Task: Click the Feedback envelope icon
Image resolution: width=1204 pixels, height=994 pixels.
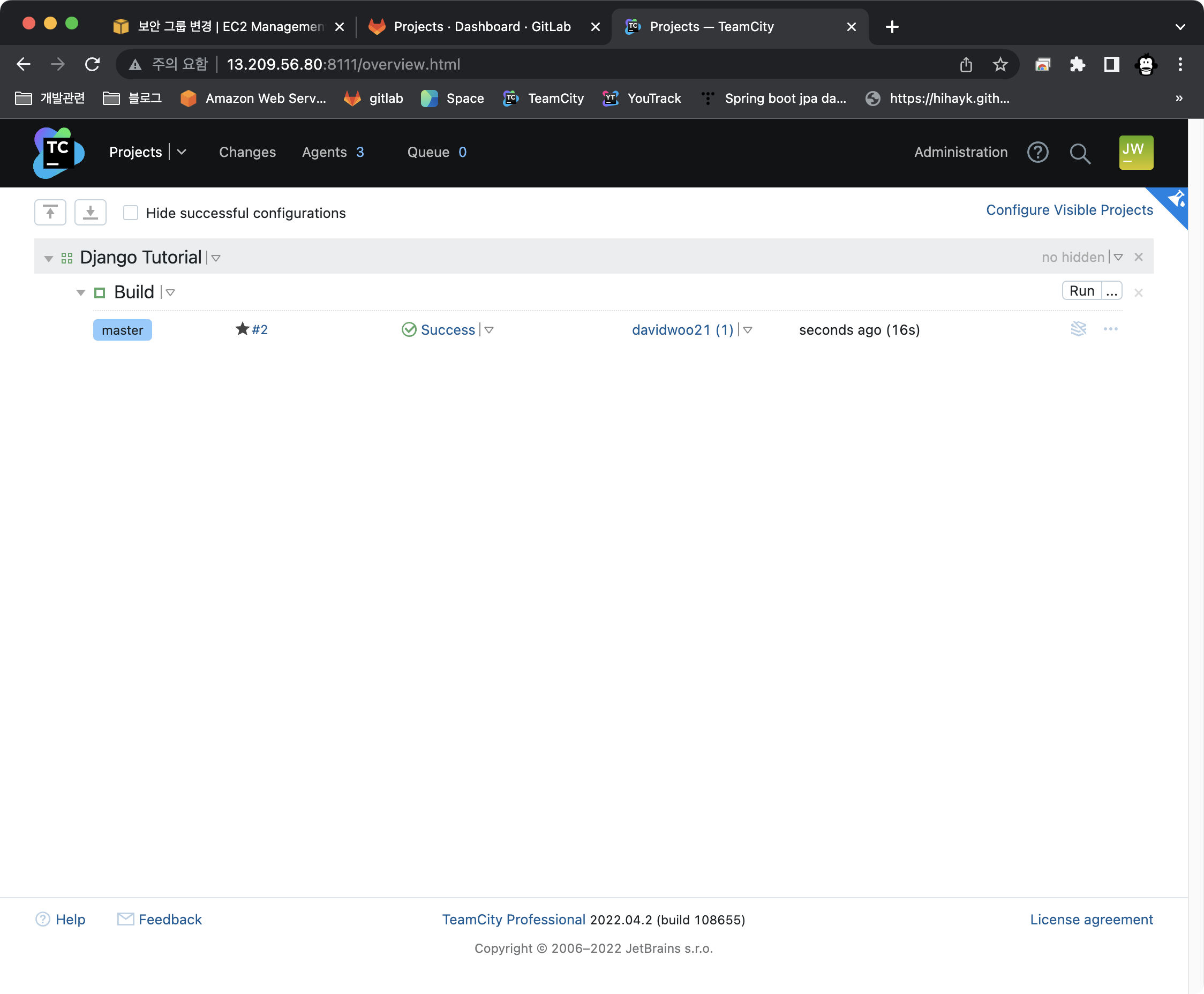Action: (x=125, y=918)
